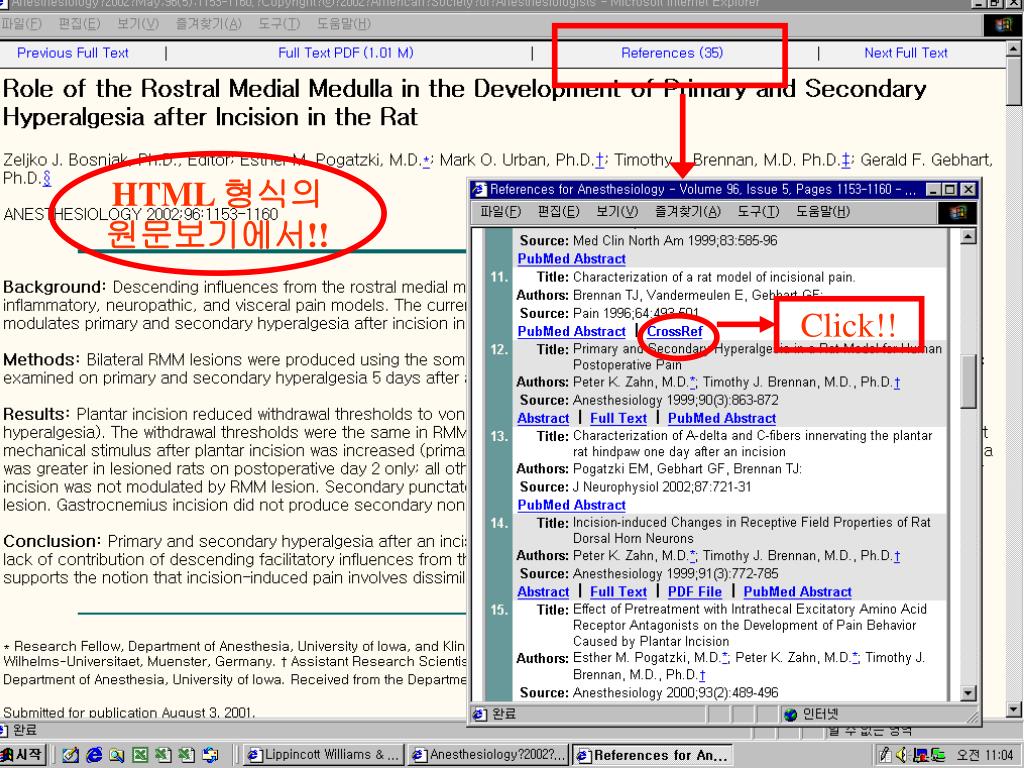
Task: Click 'Anesthesiology 1999;90(3):863-872' source text
Action: point(676,400)
